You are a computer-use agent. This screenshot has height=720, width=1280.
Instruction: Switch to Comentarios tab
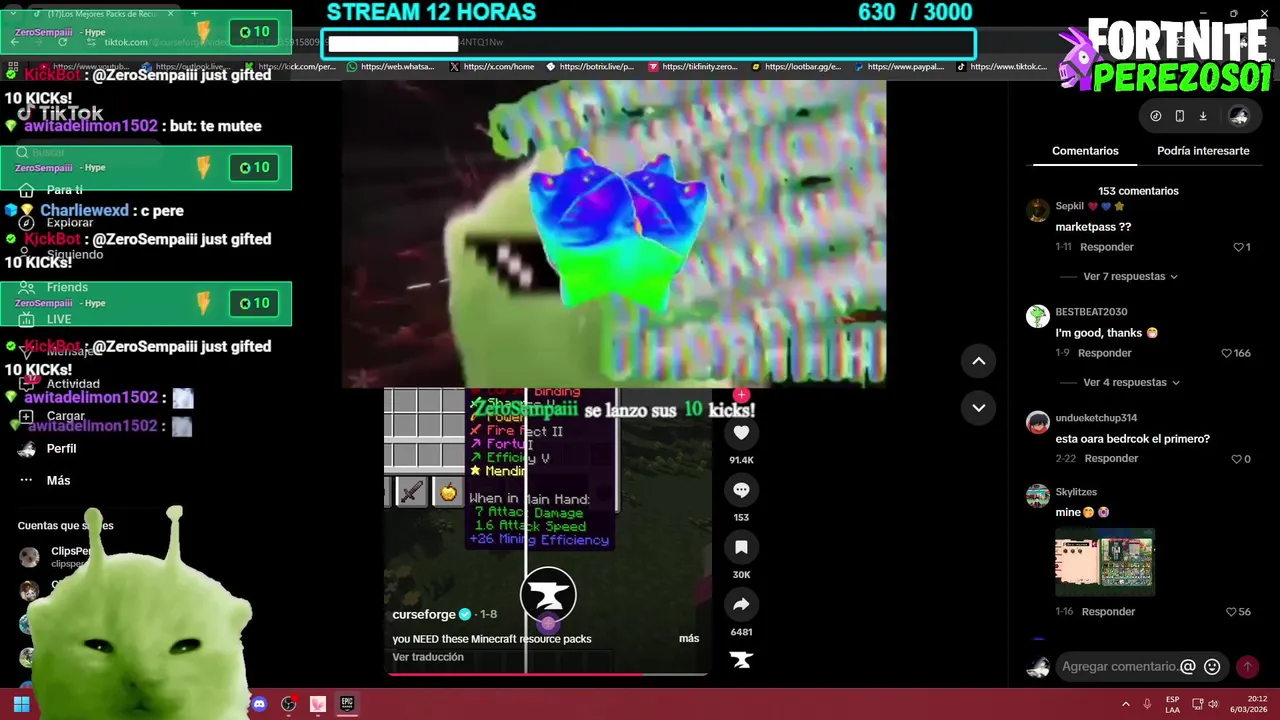pyautogui.click(x=1085, y=151)
